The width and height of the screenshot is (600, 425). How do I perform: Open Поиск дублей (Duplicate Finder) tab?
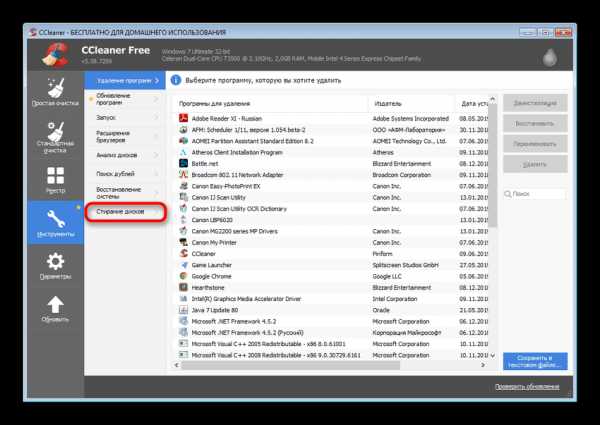click(x=125, y=174)
